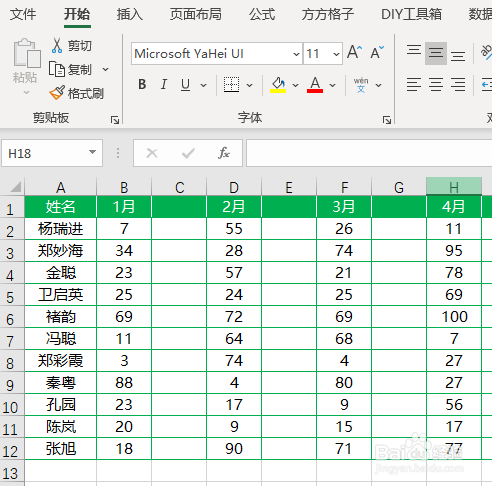Click the cell with value 90
492x486 pixels.
pos(234,449)
